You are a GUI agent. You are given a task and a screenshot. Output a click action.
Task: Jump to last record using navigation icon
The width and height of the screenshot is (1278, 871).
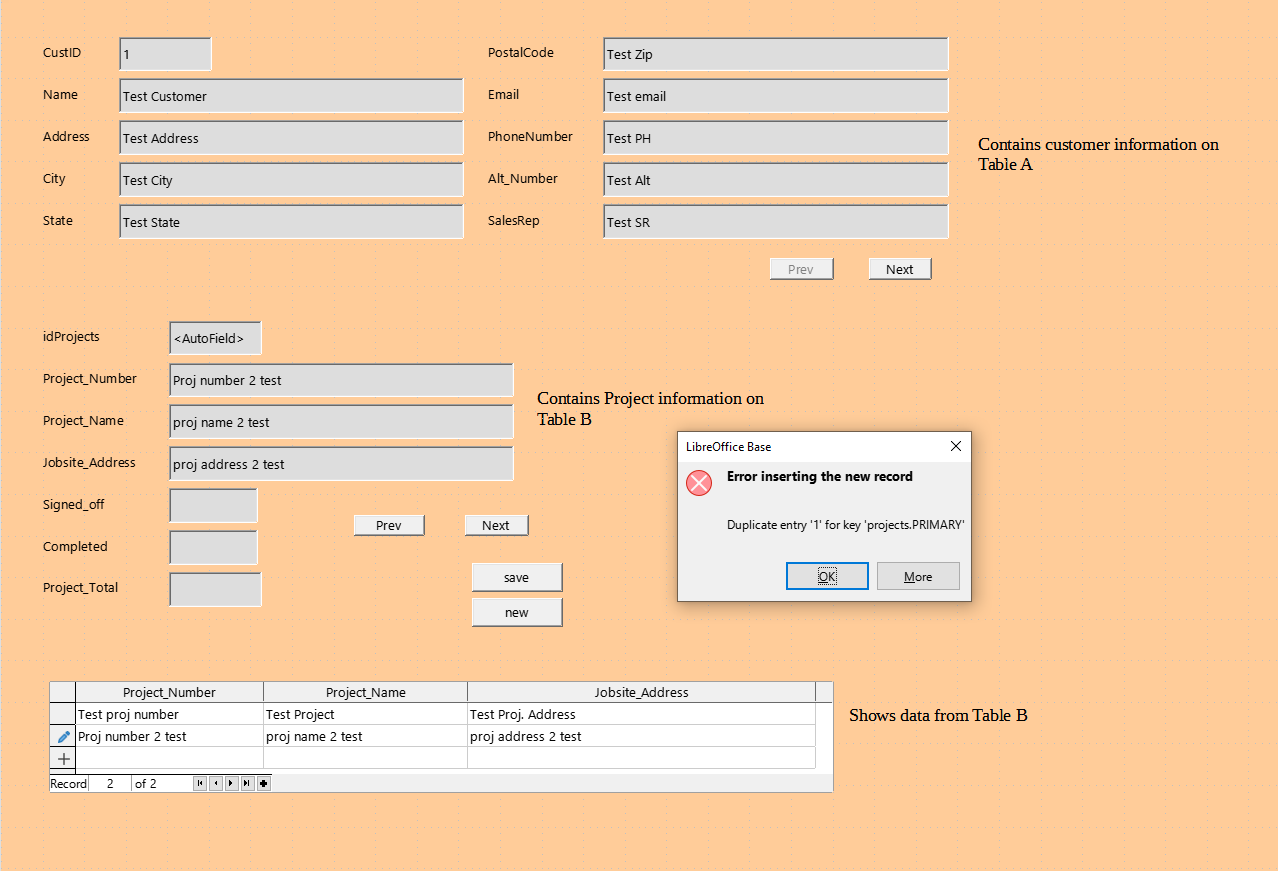tap(246, 783)
